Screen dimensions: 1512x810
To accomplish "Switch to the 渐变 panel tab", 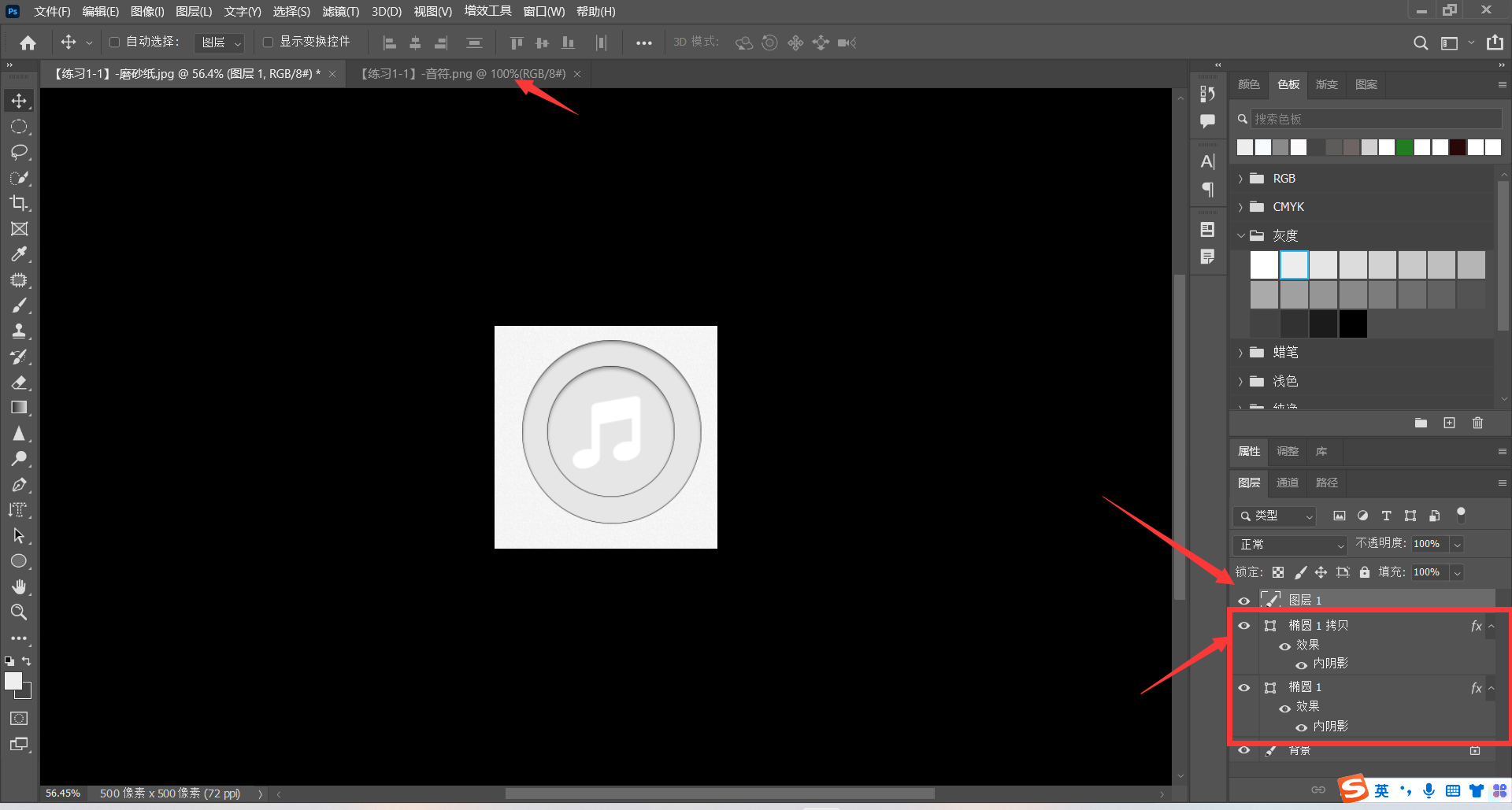I will click(x=1327, y=84).
